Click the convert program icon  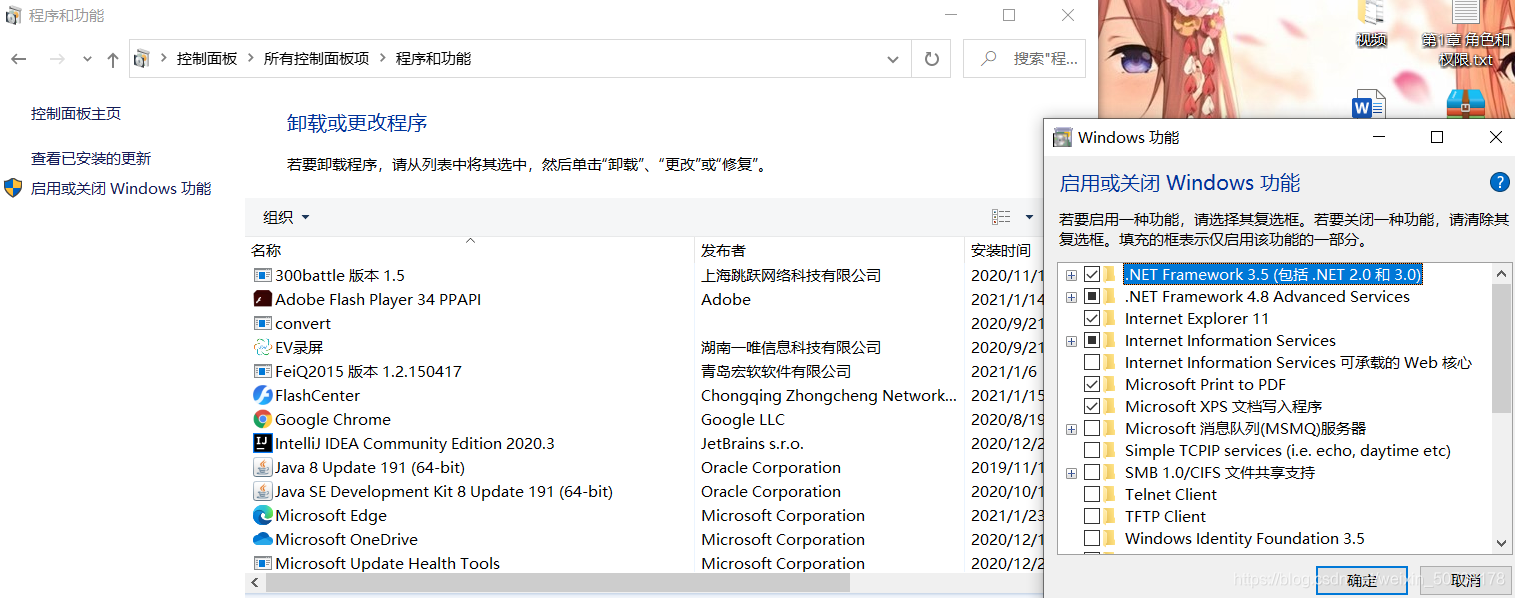pyautogui.click(x=263, y=323)
